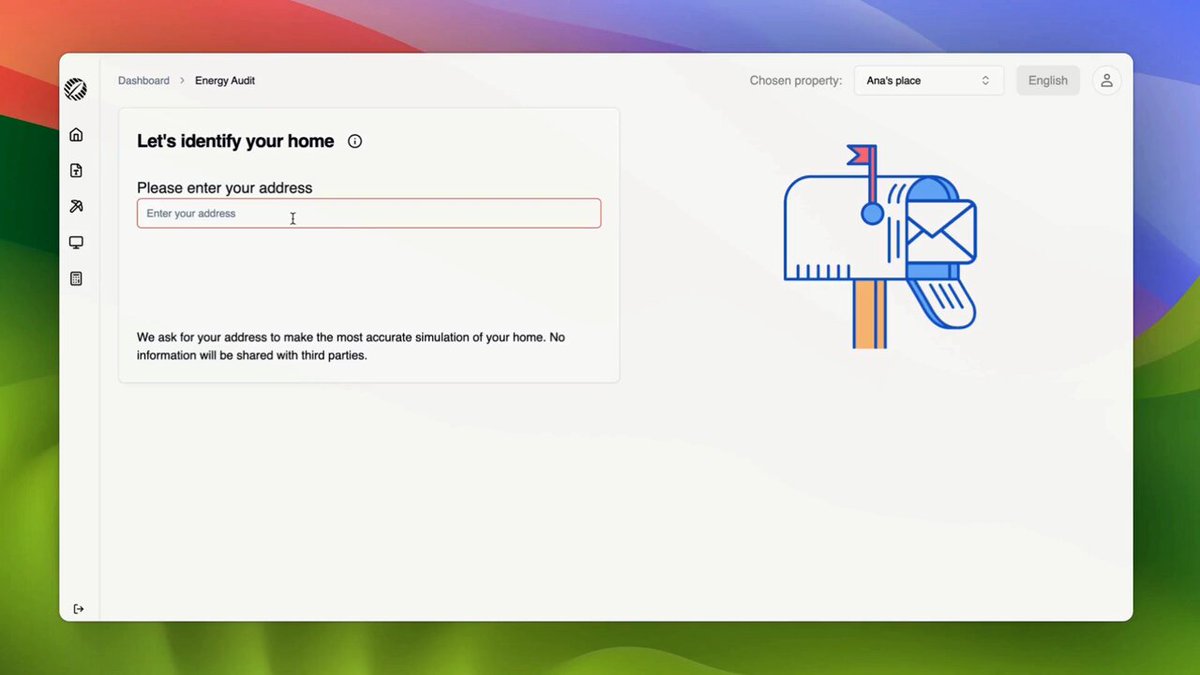Click the app logo in the sidebar

76,90
